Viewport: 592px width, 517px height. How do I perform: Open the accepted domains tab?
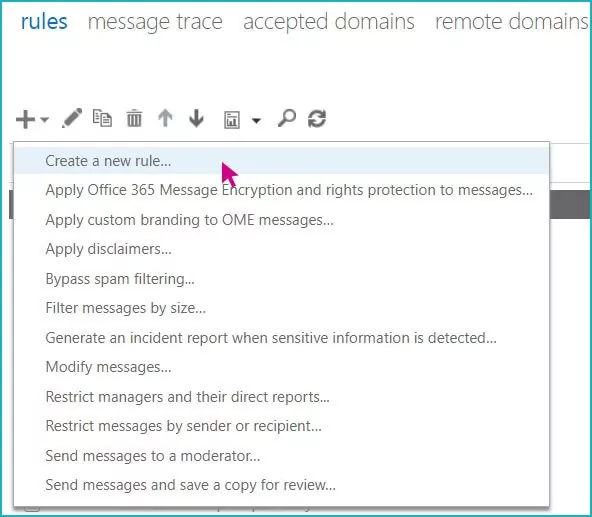click(x=329, y=22)
